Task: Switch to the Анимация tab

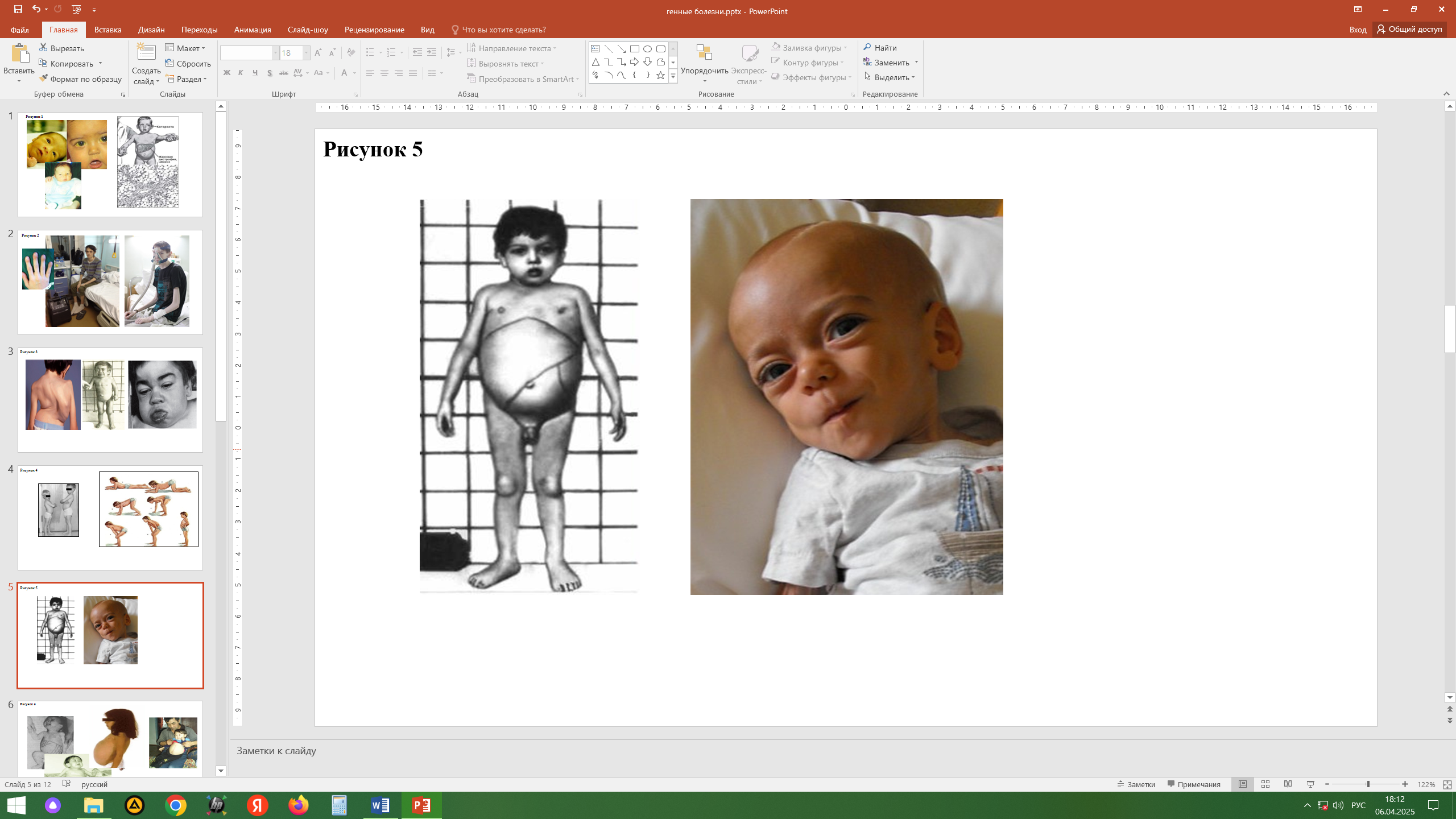Action: coord(252,30)
